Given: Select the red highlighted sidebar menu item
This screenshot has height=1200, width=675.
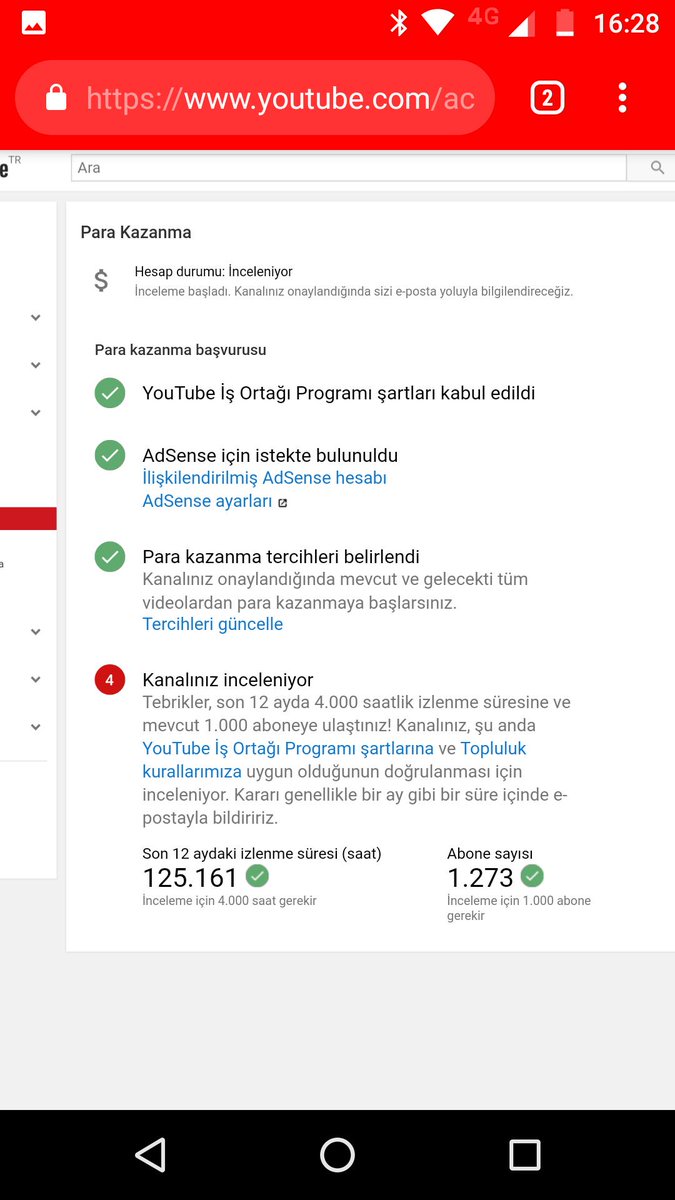Looking at the screenshot, I should [28, 518].
